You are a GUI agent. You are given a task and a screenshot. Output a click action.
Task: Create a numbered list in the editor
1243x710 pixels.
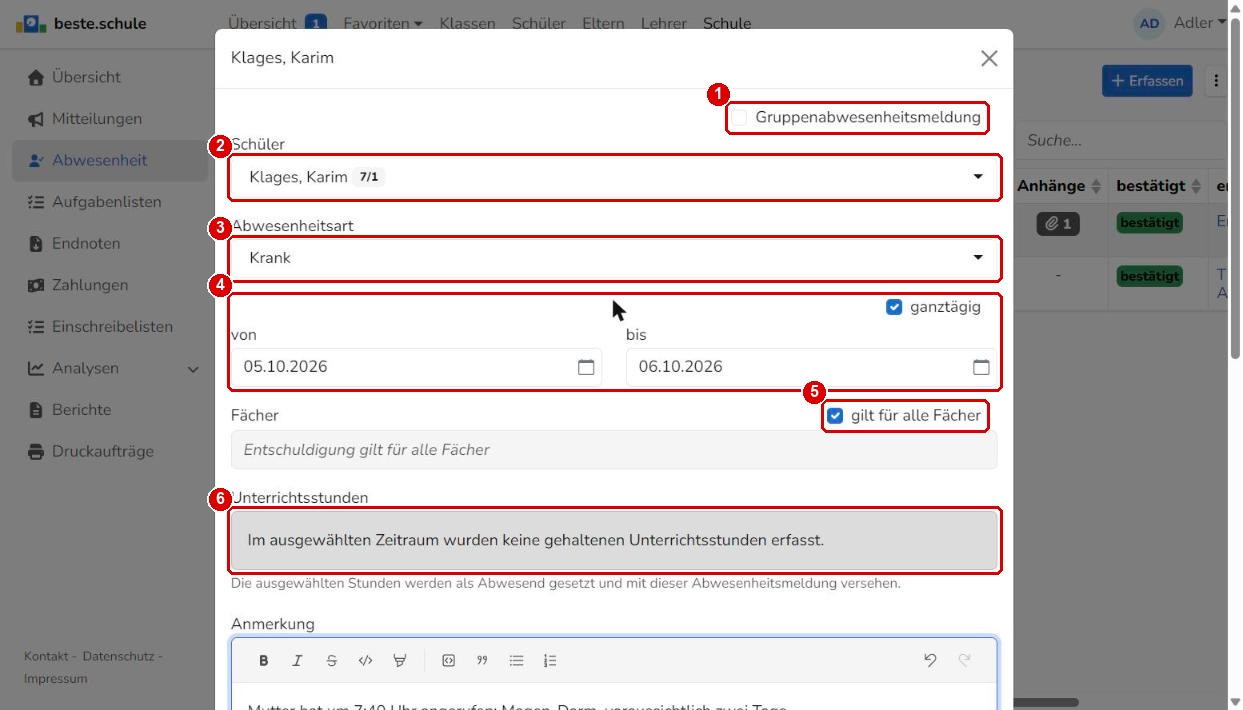(550, 660)
